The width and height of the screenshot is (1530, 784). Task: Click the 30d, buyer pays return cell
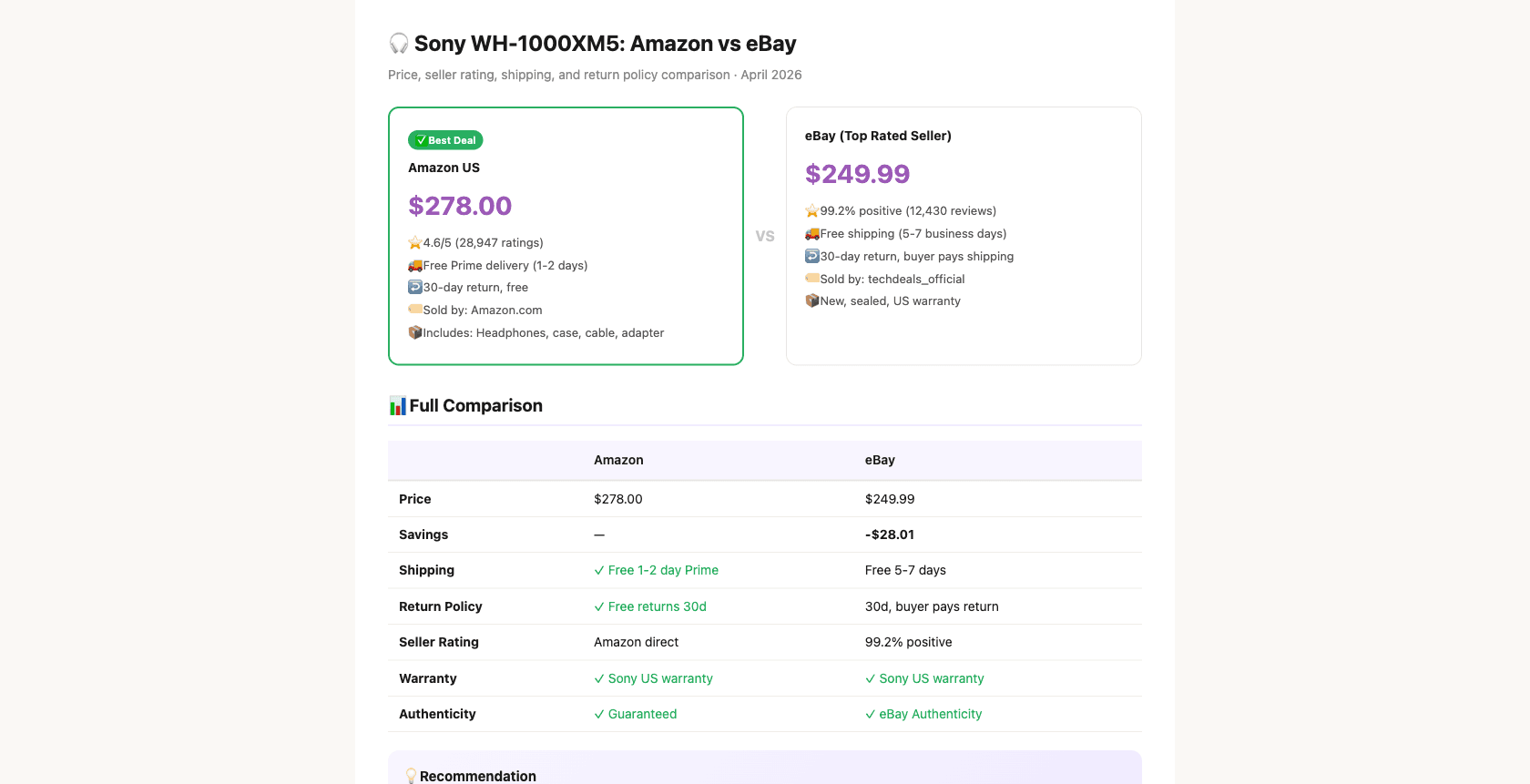tap(932, 606)
